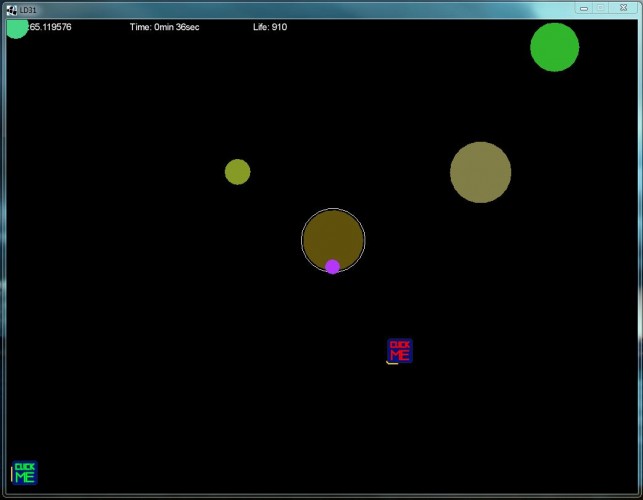
Task: Click the large khaki tan circle
Action: click(480, 172)
